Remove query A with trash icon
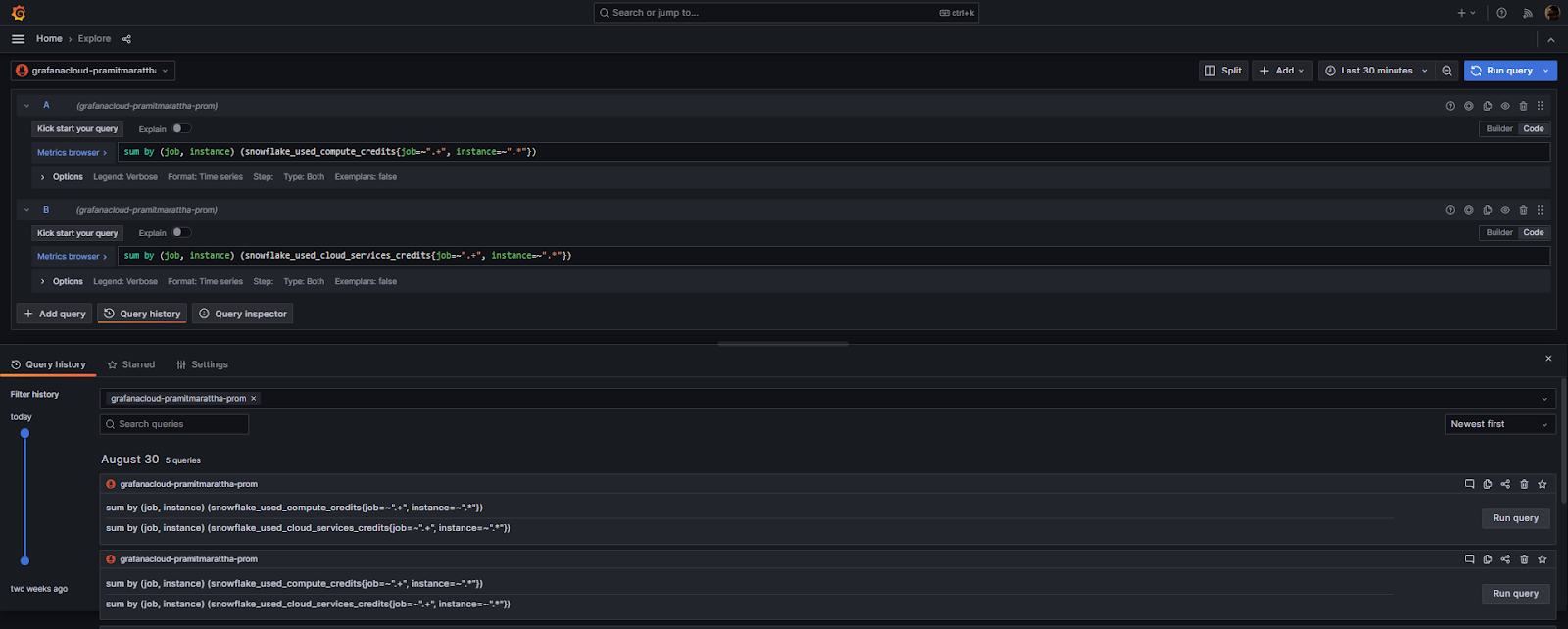This screenshot has width=1568, height=629. click(x=1523, y=106)
